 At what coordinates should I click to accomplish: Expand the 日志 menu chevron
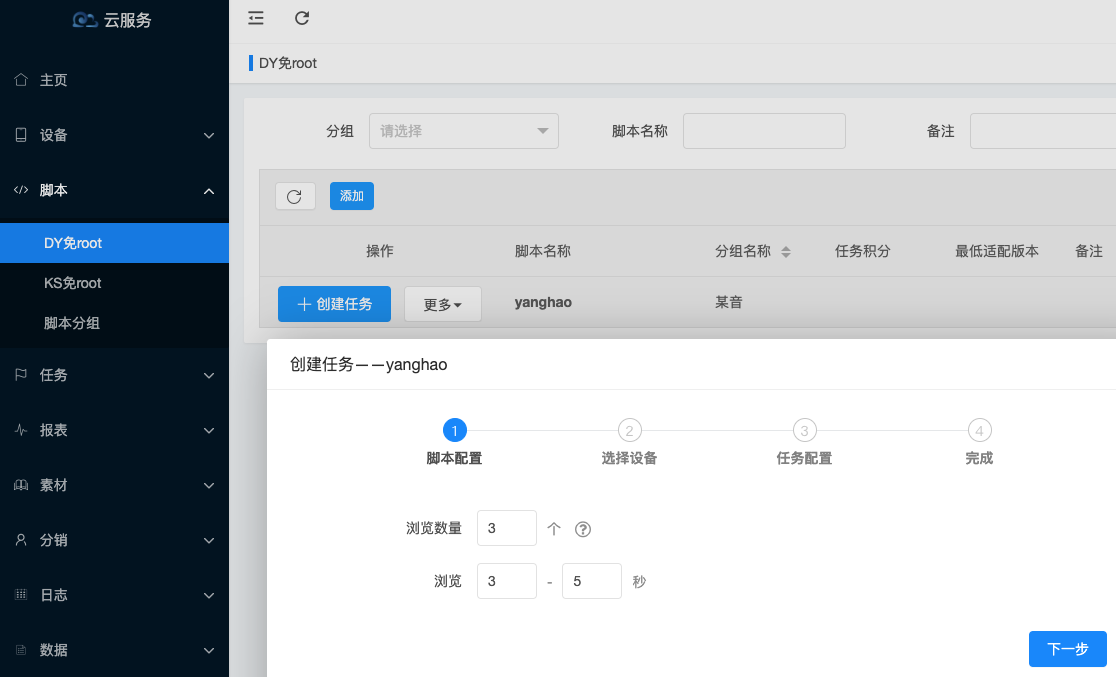coord(209,595)
